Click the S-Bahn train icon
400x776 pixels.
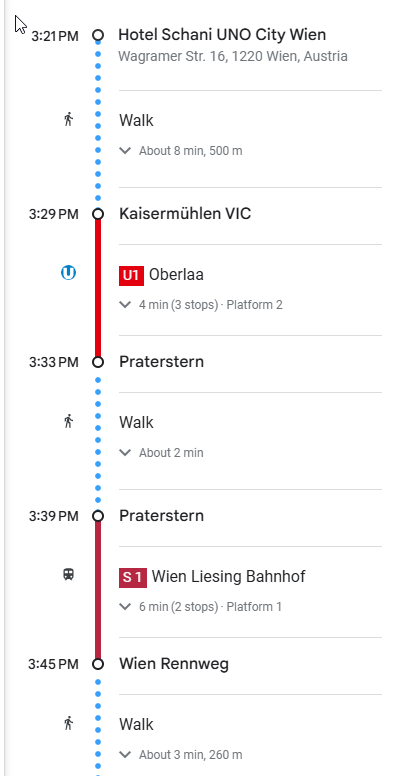[68, 575]
